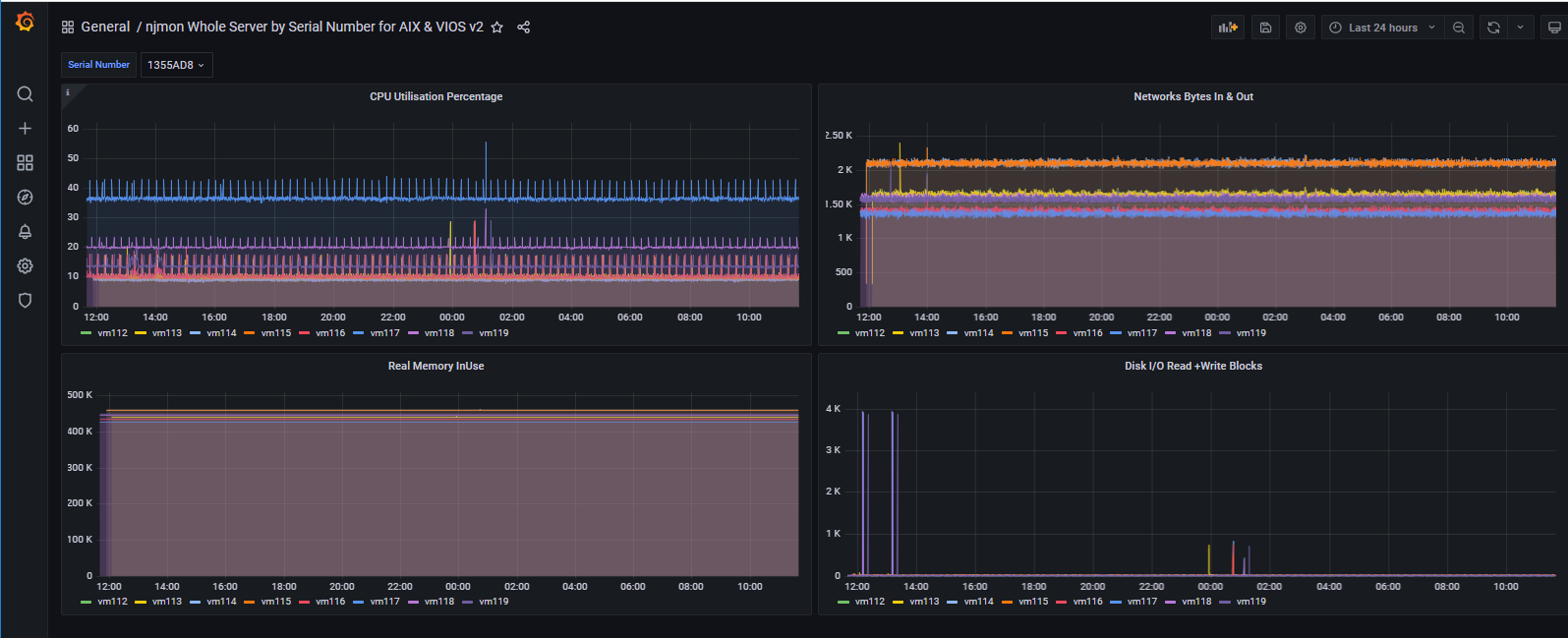Open the Last 24 hours time picker
This screenshot has width=1568, height=638.
click(1381, 28)
